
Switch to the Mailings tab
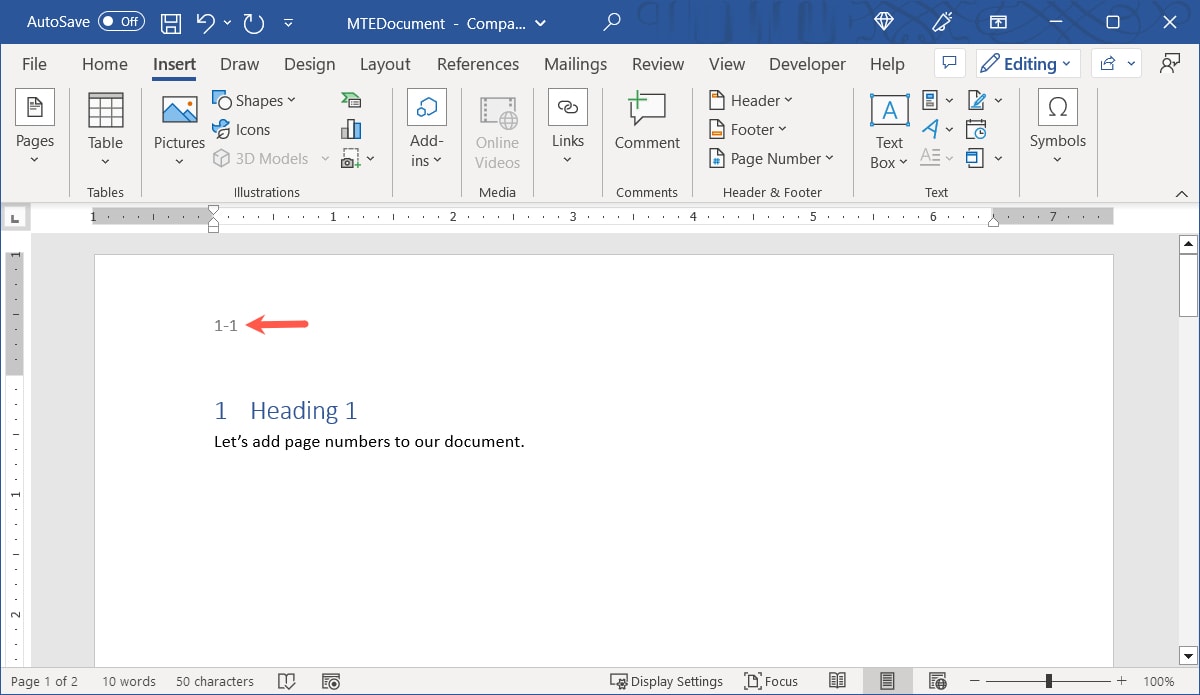point(575,63)
